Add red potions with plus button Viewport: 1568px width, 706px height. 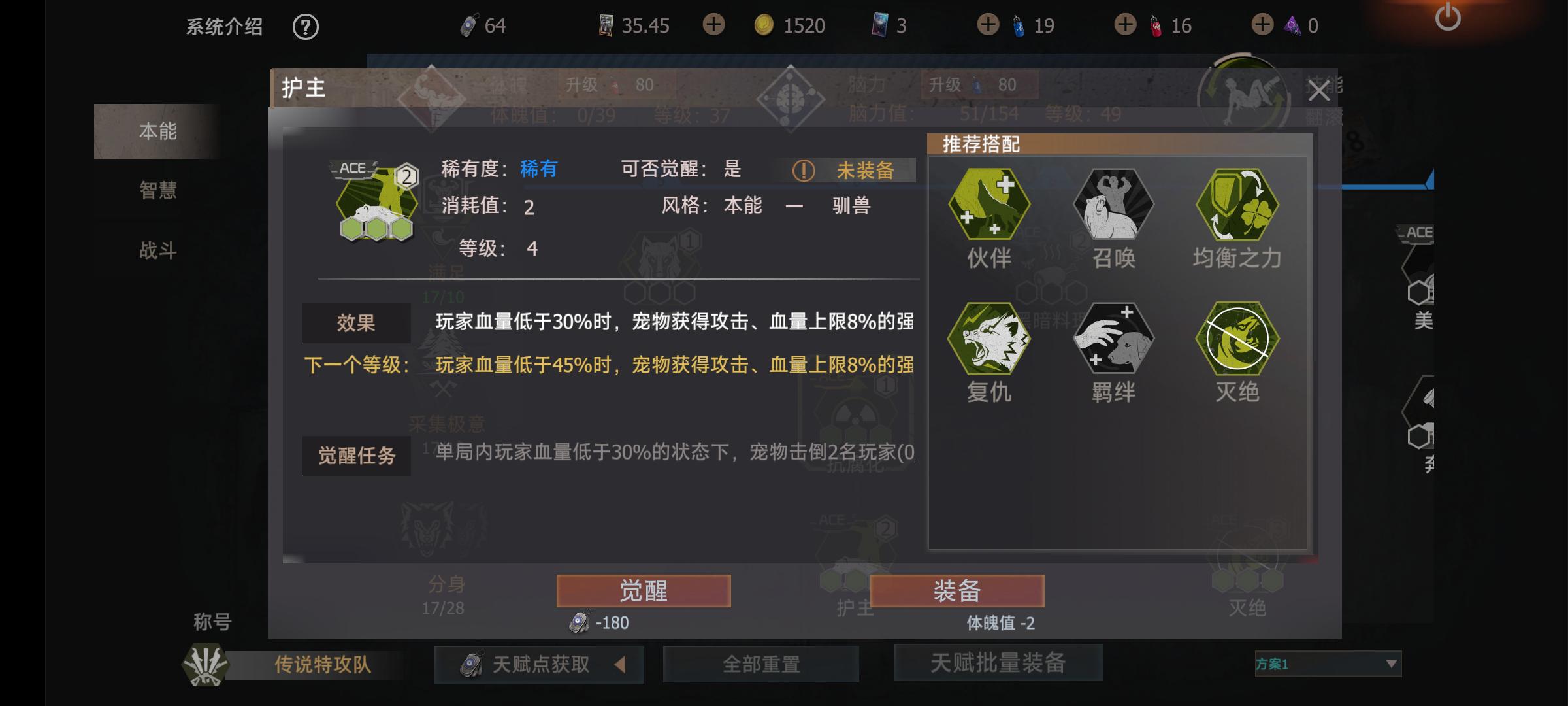pos(1125,25)
